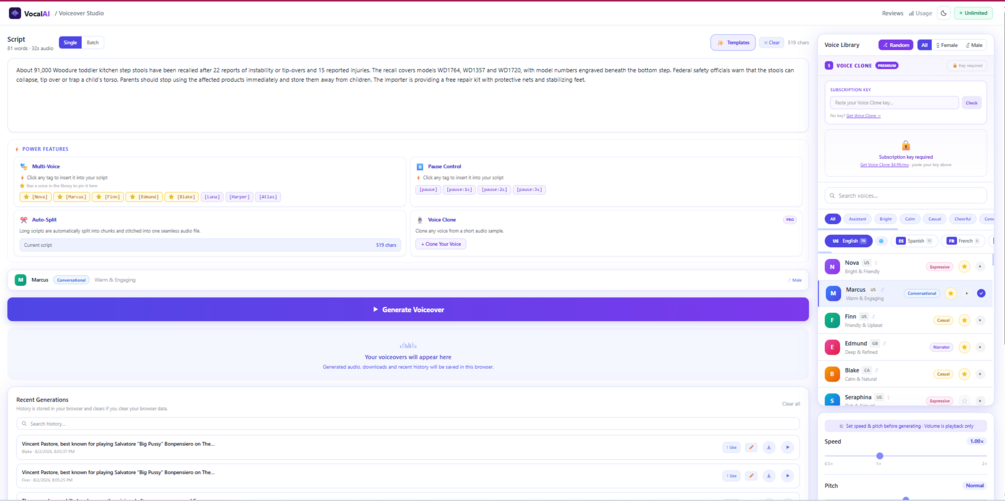Screen dimensions: 1005x501
Task: Play the Blake recent generation
Action: coord(788,447)
